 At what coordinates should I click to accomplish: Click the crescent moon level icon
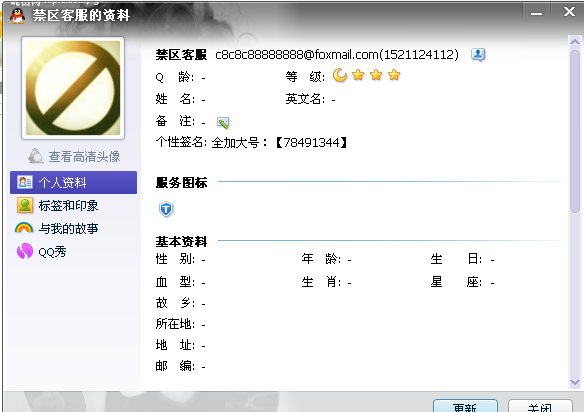pyautogui.click(x=340, y=75)
